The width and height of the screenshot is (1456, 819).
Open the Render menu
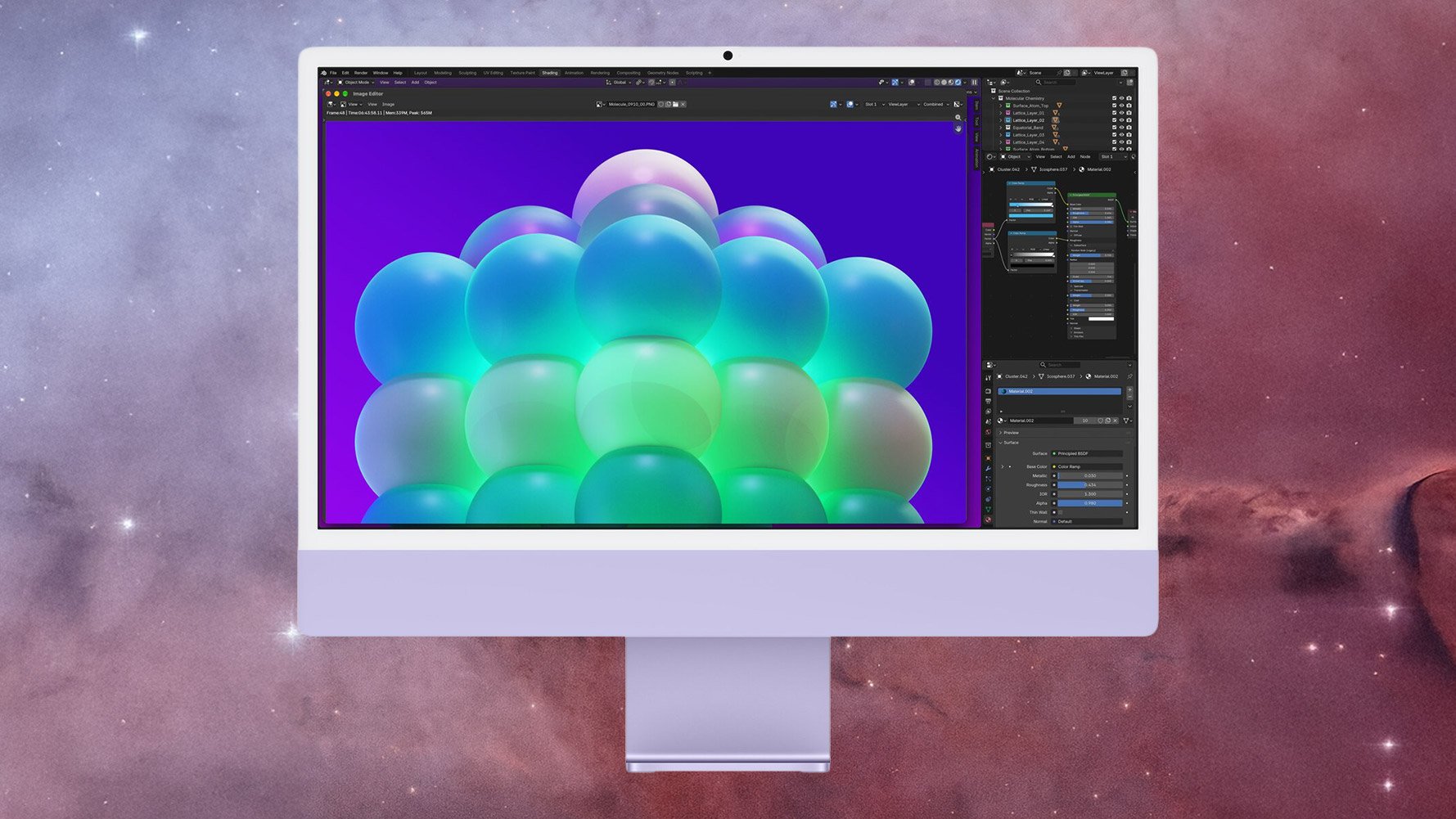[x=361, y=73]
